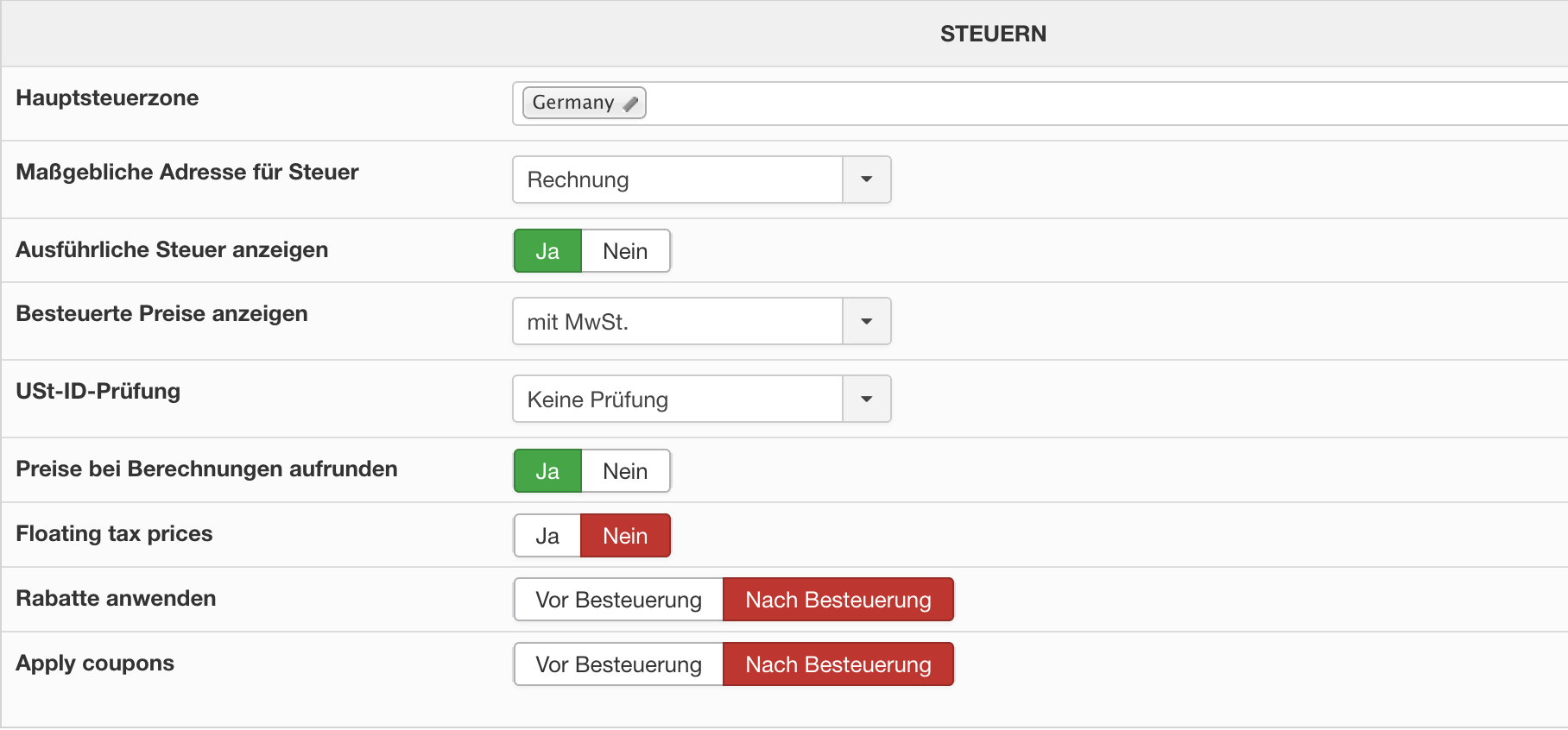Choose Nein for Preise bei Berechnungen aufrunden
The height and width of the screenshot is (730, 1568).
tap(625, 471)
